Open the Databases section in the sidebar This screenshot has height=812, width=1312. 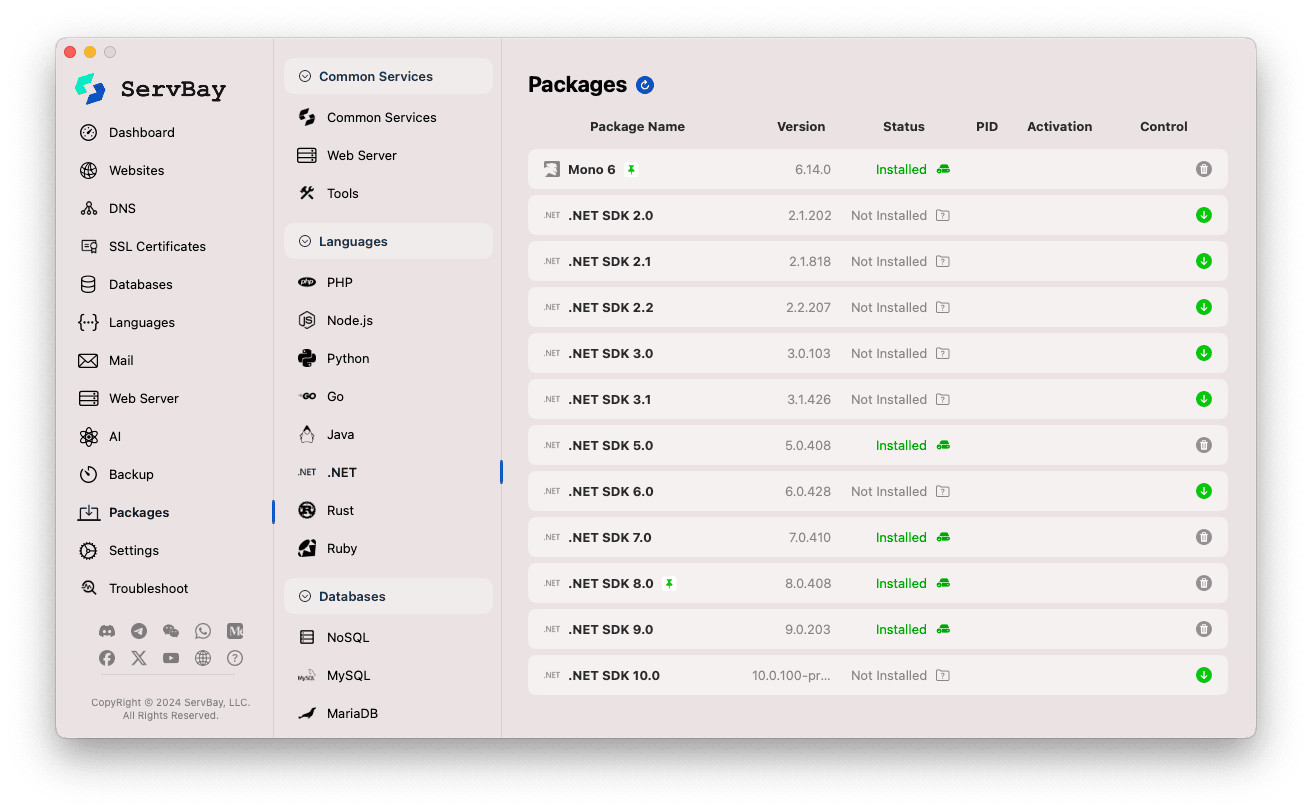(140, 284)
